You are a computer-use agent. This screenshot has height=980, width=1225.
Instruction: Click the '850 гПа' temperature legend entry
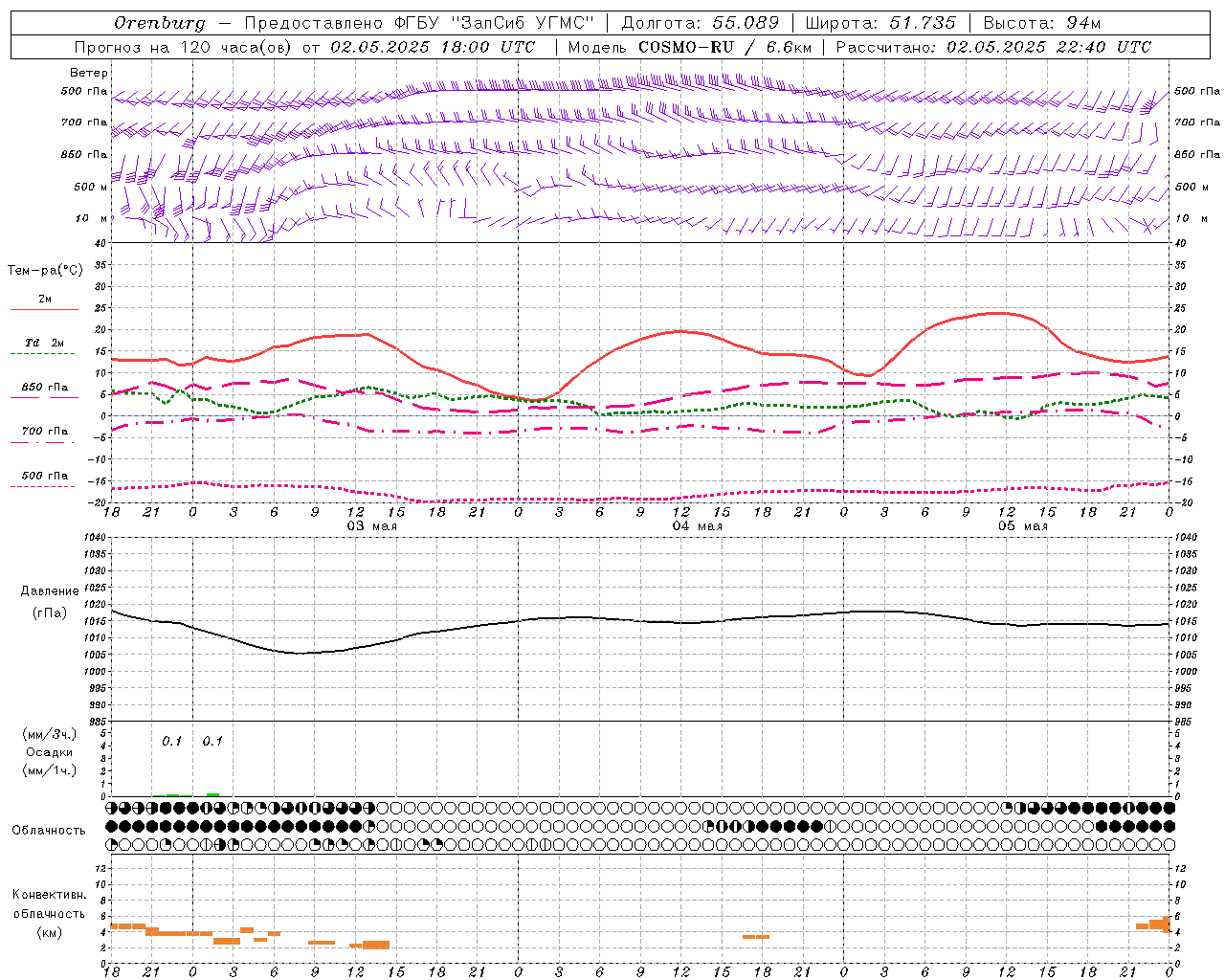45,388
